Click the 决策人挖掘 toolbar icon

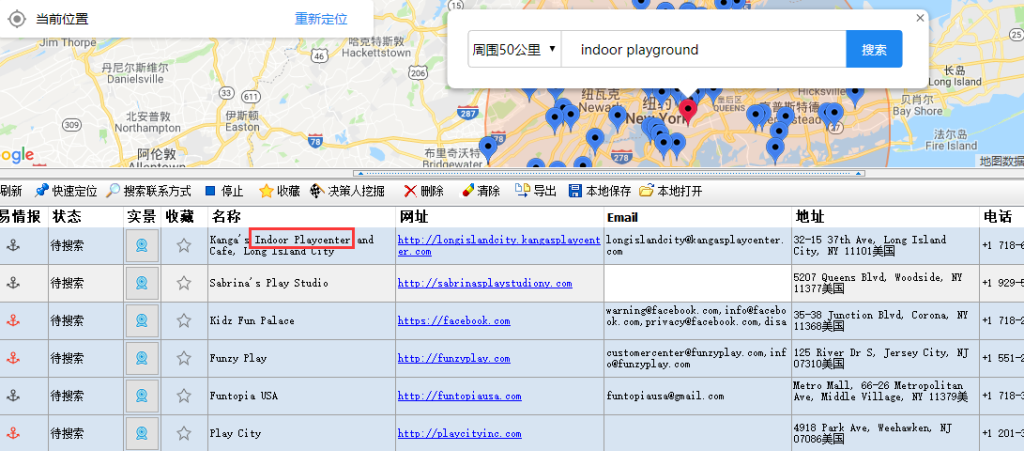[x=317, y=191]
